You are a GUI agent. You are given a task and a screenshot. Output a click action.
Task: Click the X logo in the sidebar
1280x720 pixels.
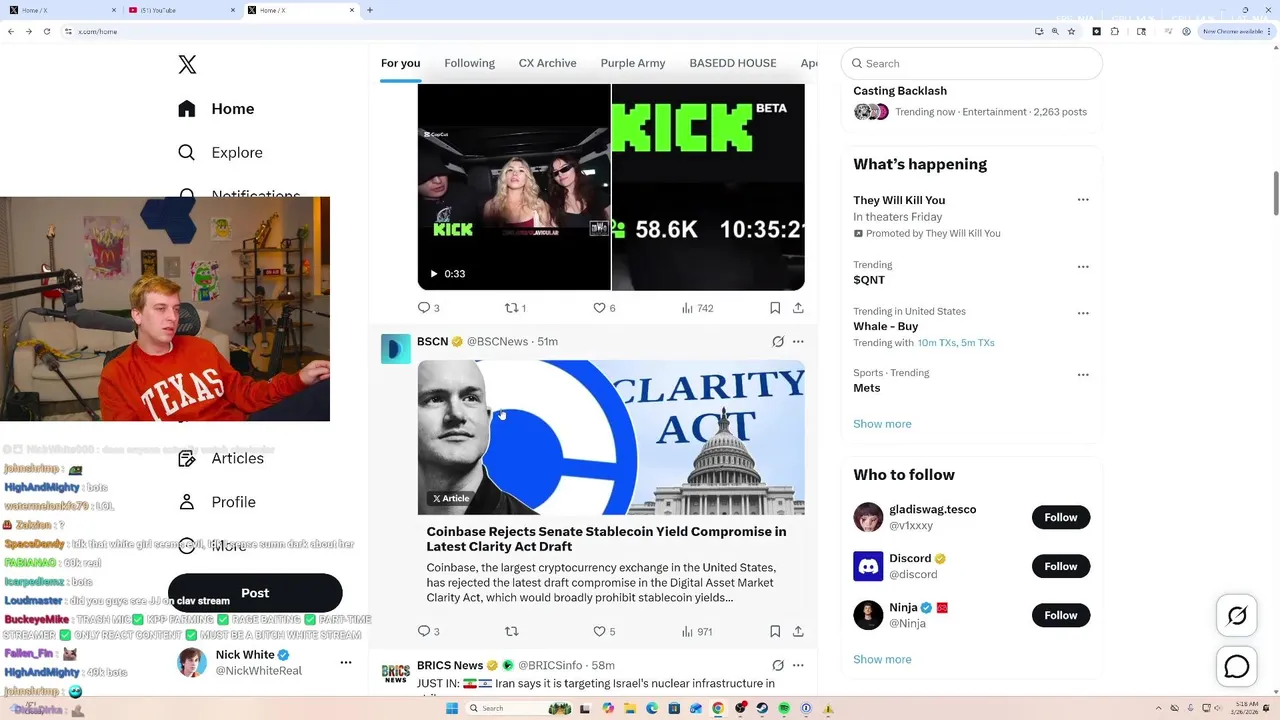coord(187,65)
